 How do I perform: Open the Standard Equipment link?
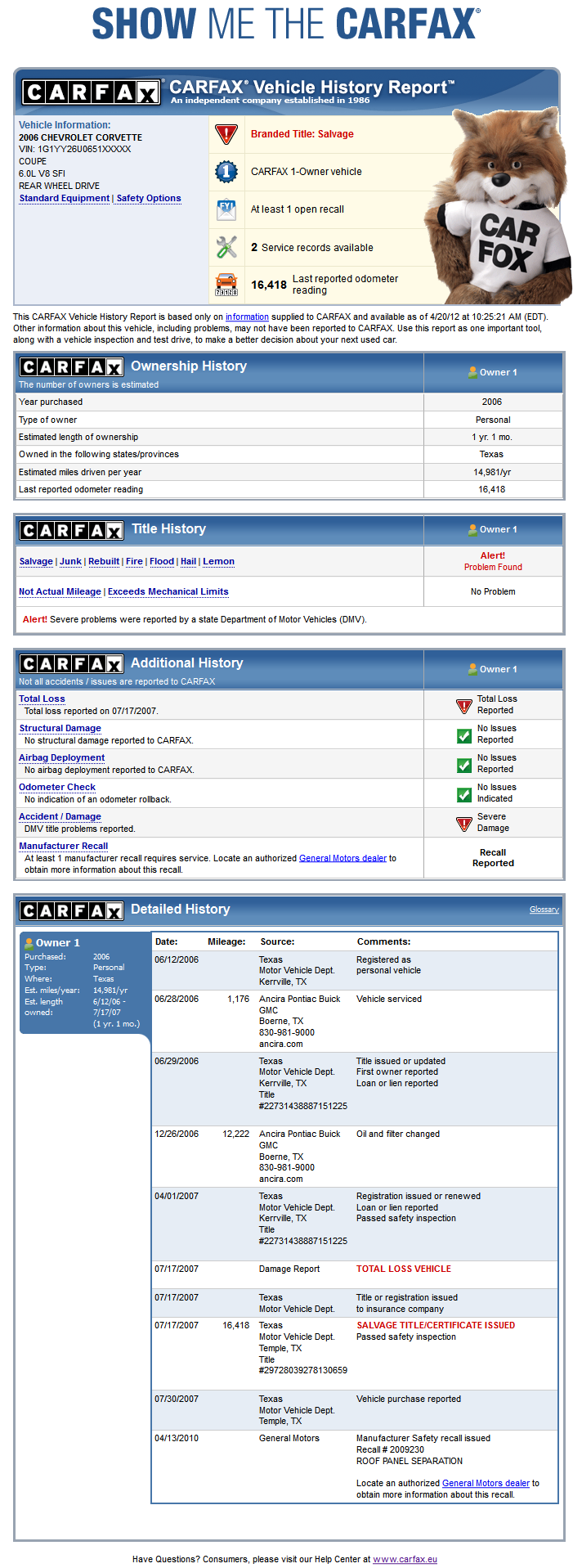(64, 198)
